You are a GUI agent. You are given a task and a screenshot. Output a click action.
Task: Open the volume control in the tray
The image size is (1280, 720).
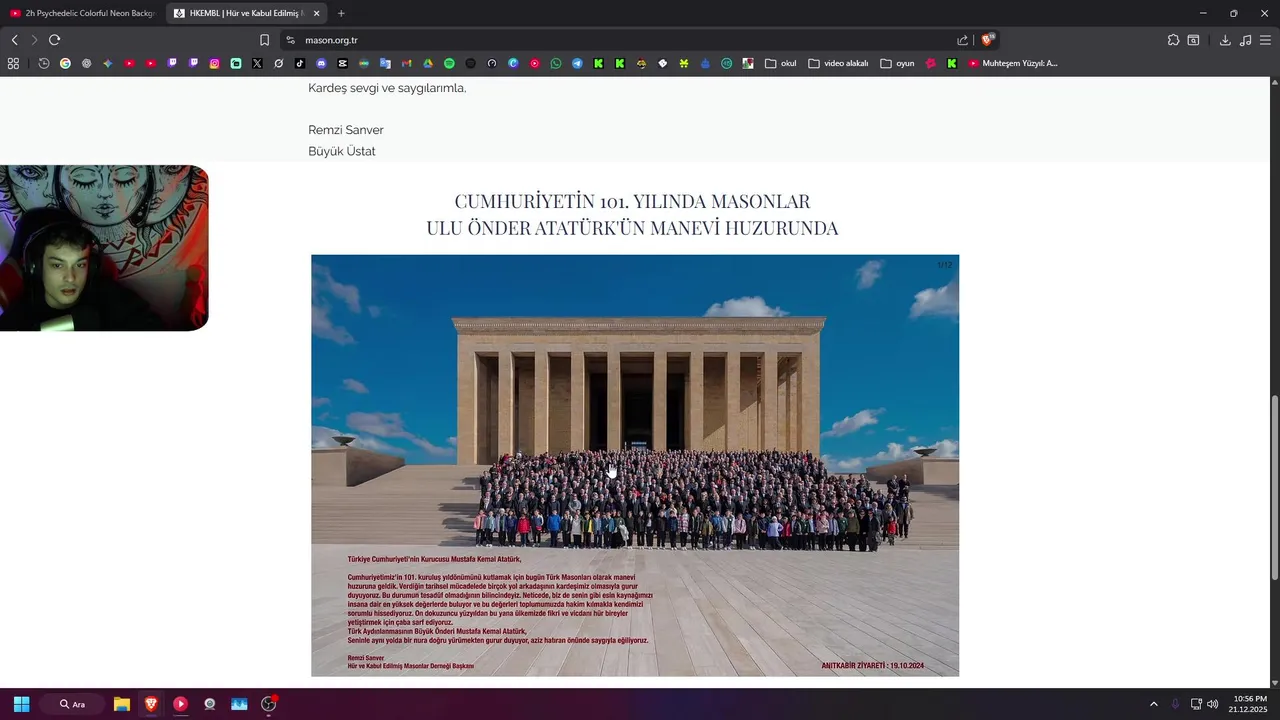1212,704
